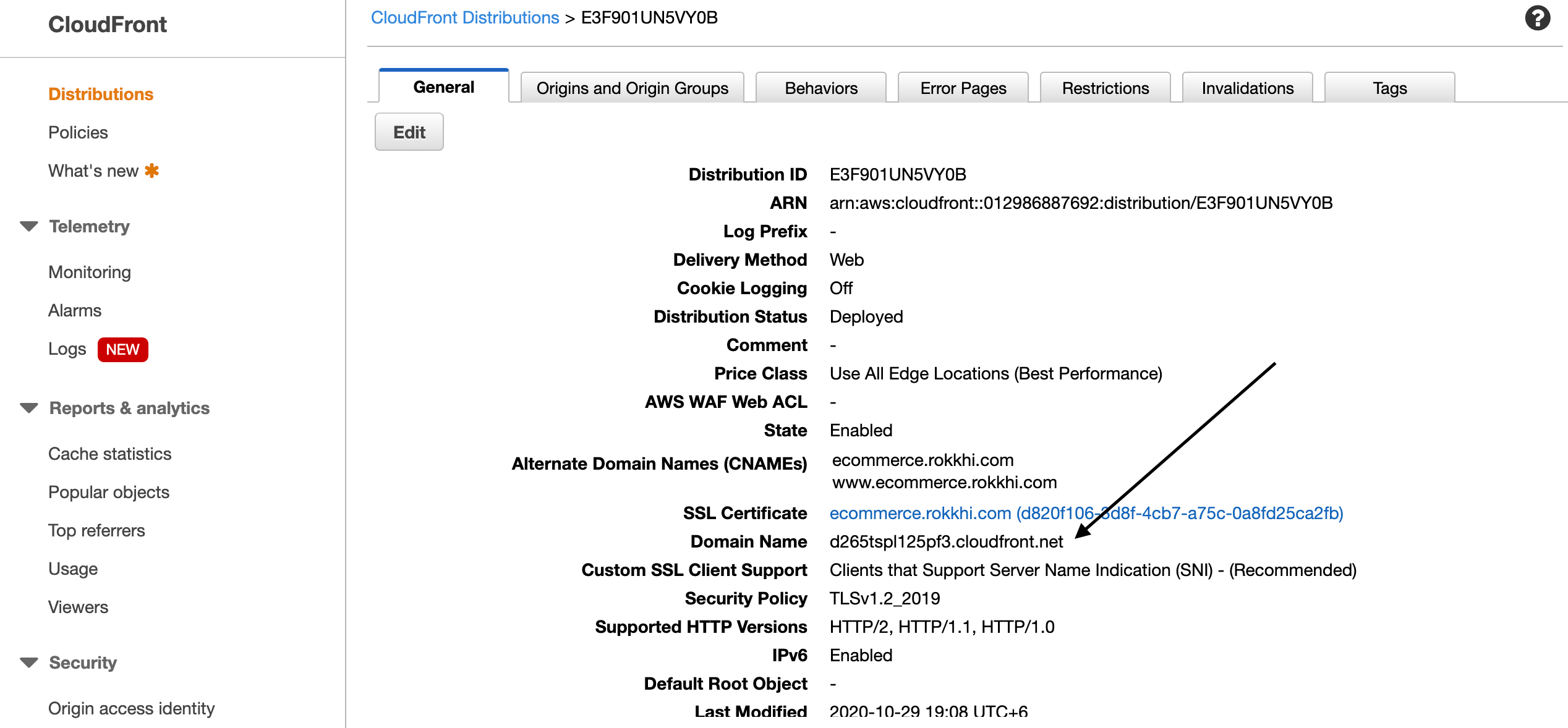Collapse the Reports & analytics section arrow
The width and height of the screenshot is (1568, 728).
coord(29,408)
